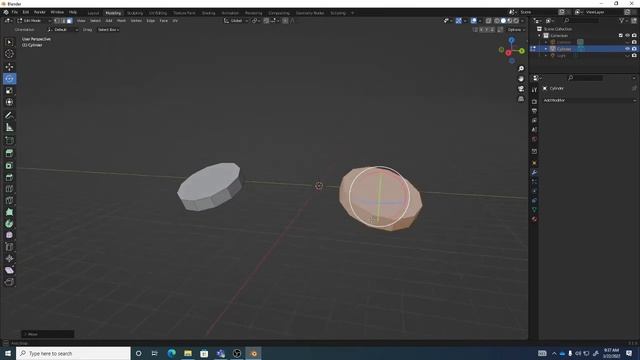Select the Add Cube tool

coord(9,140)
